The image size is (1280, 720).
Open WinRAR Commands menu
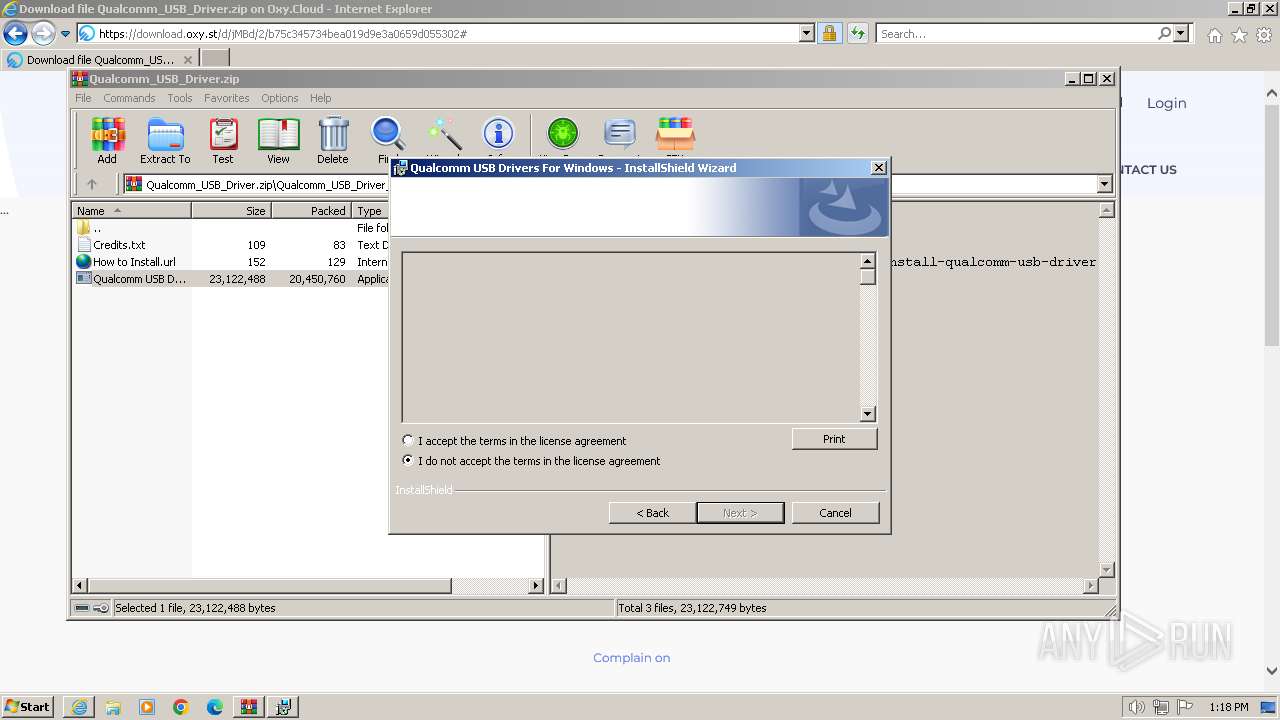click(129, 98)
